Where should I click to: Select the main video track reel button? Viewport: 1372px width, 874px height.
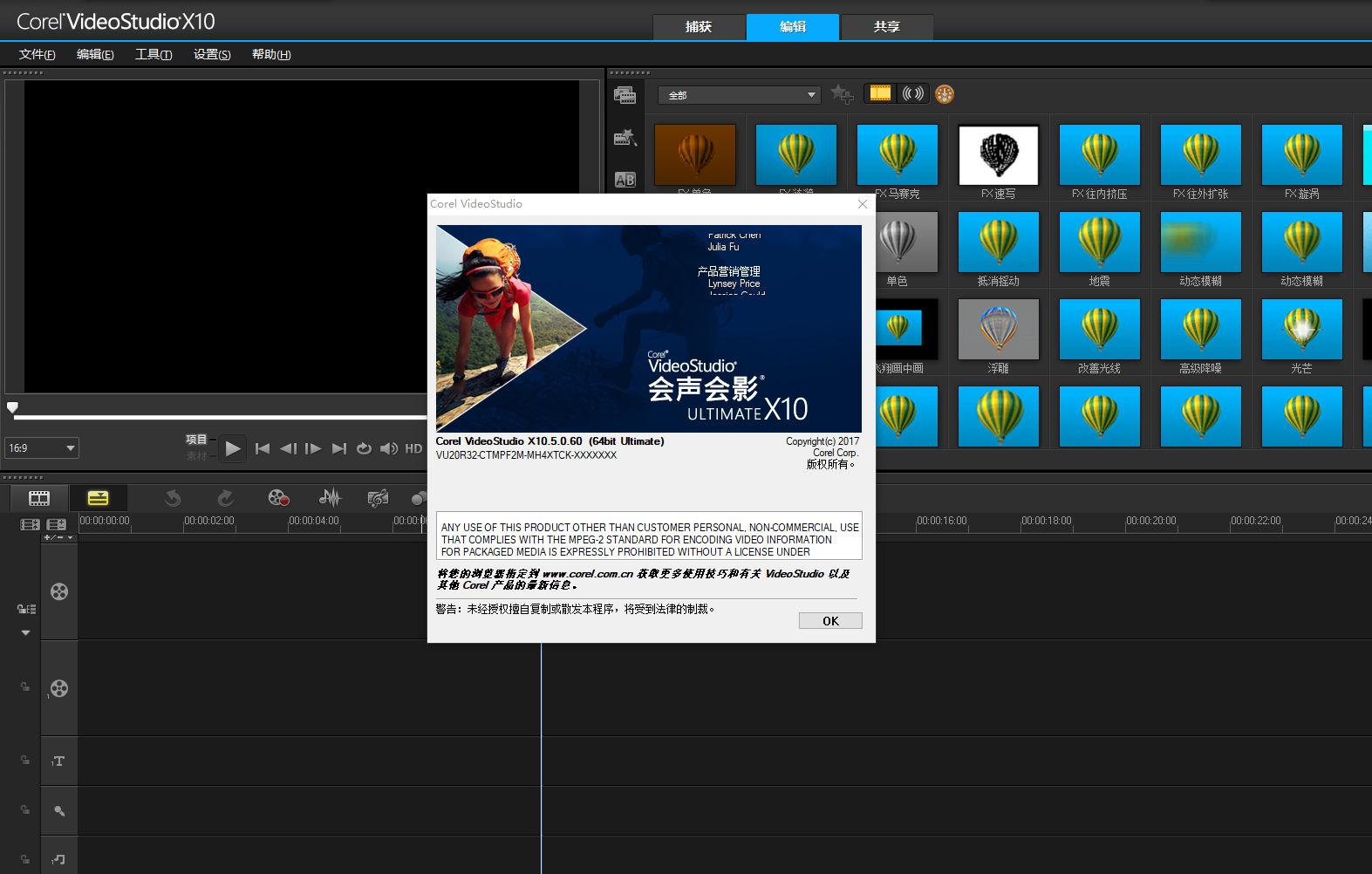pos(59,591)
